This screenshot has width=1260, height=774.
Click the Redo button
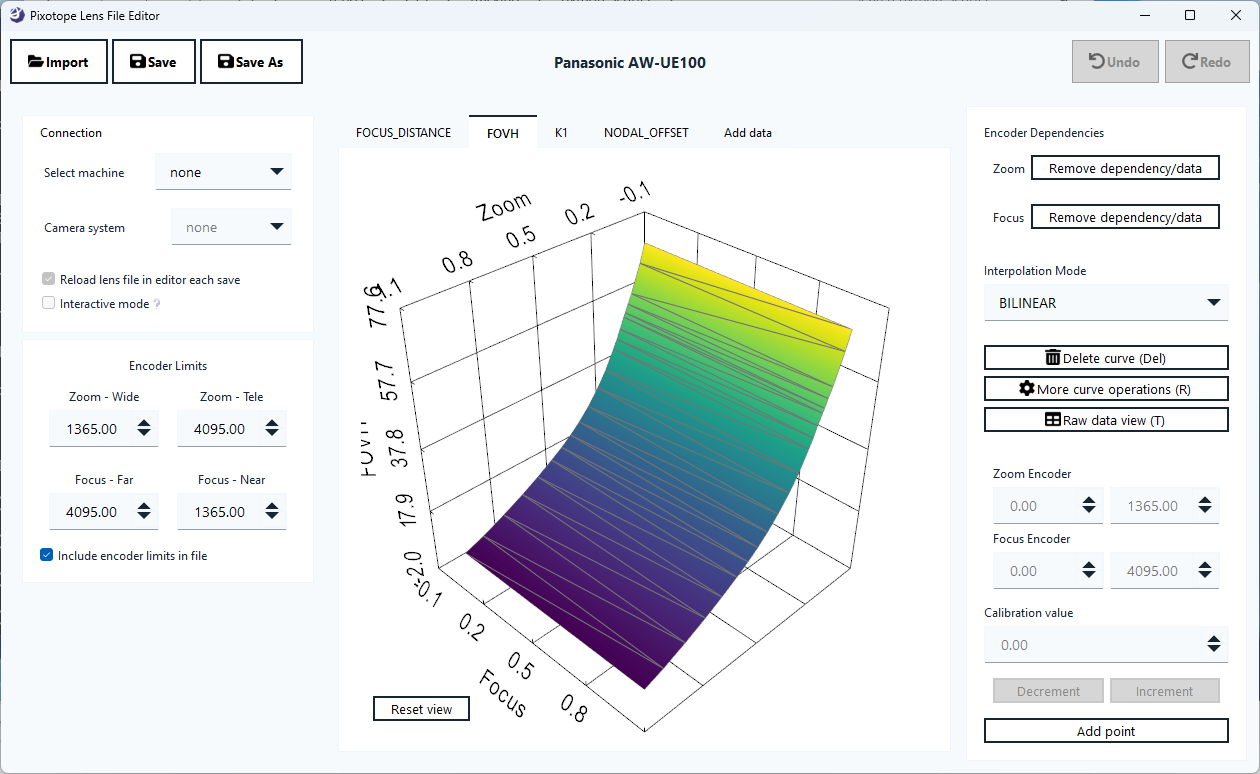click(1207, 62)
